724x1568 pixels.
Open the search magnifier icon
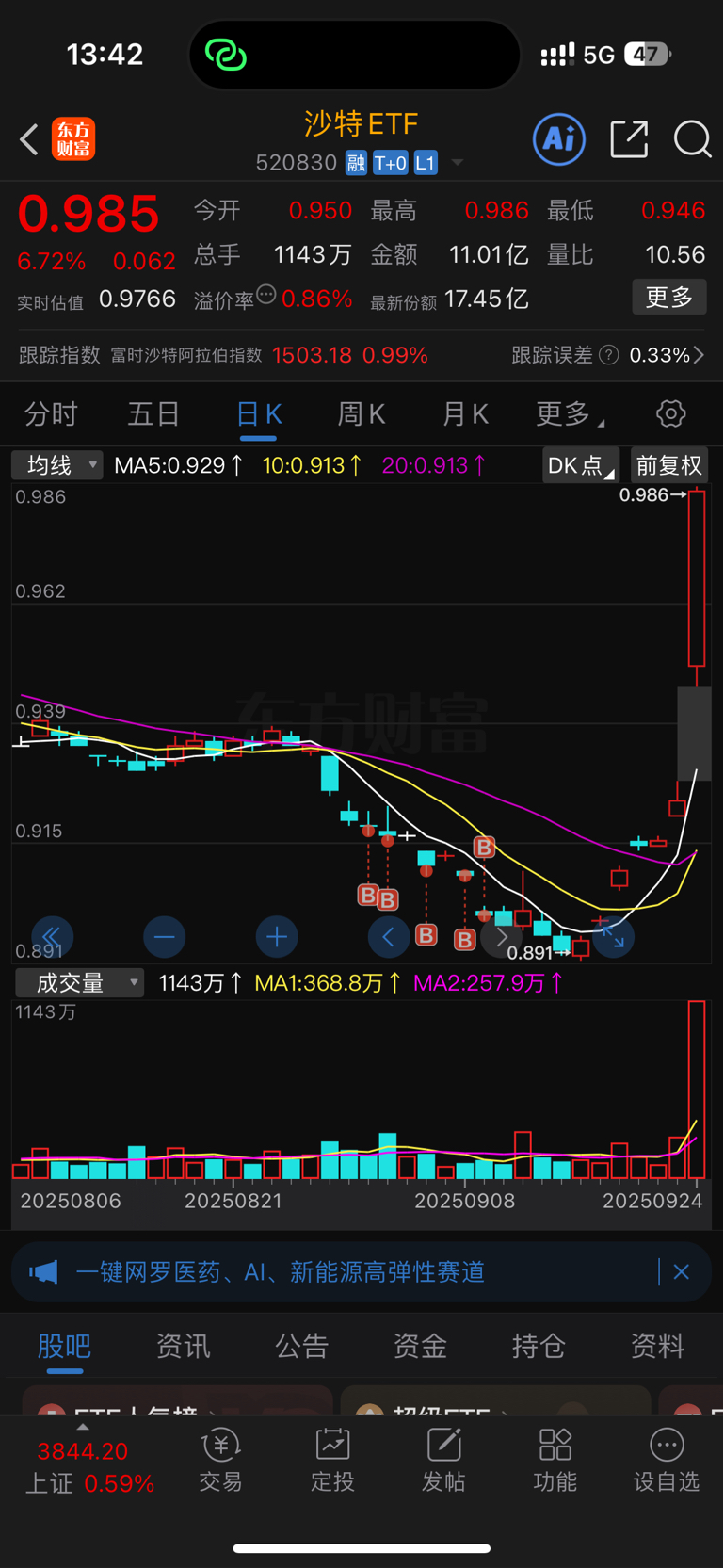tap(692, 139)
